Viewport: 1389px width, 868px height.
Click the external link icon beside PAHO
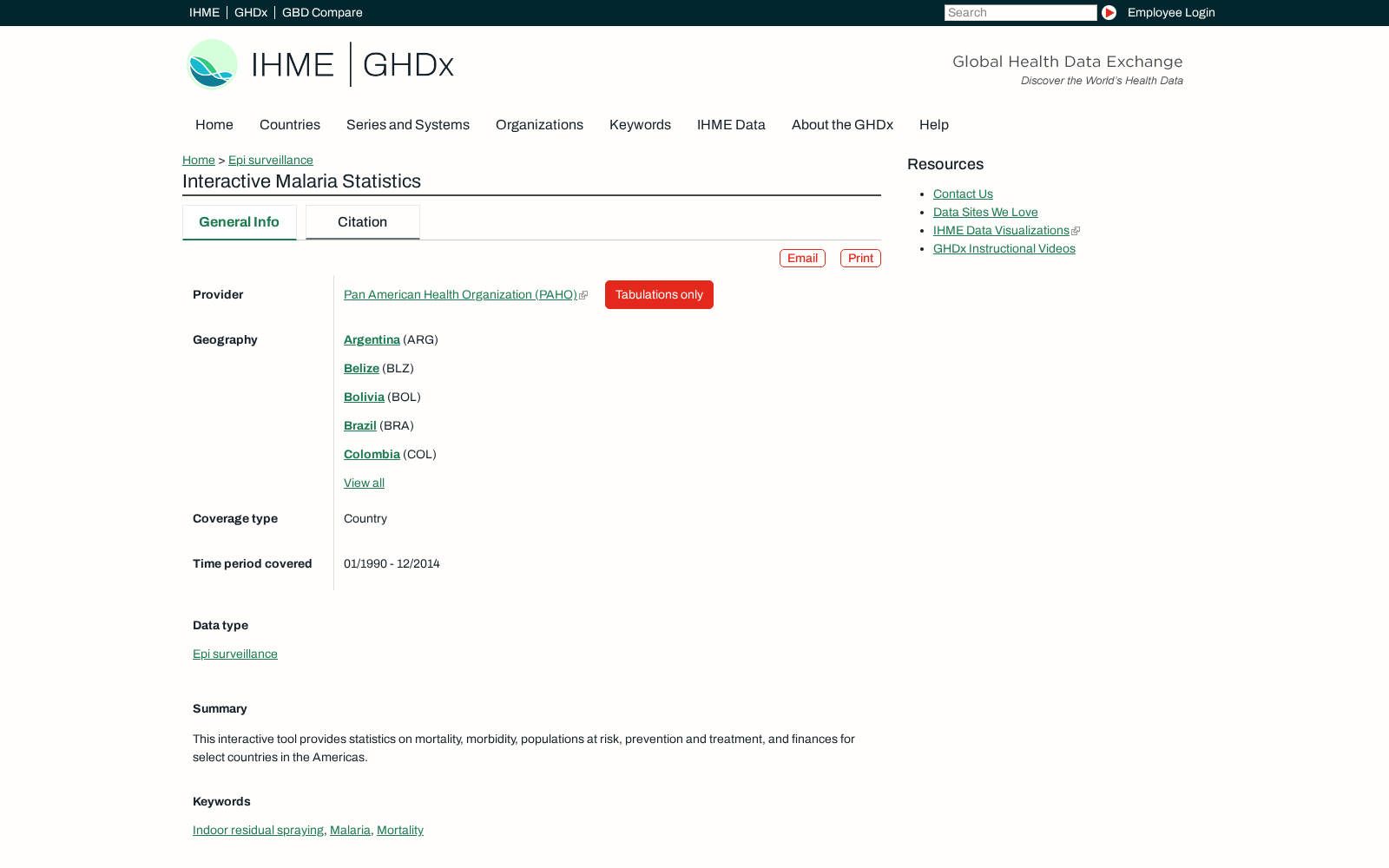coord(583,295)
